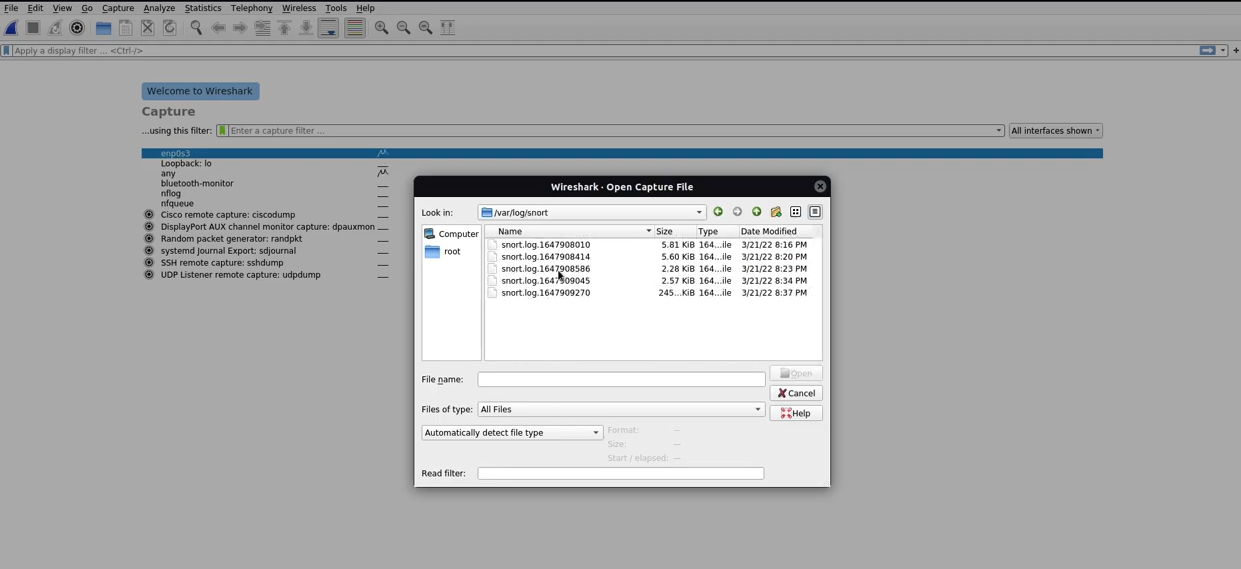Switch dialog to Detail View

pyautogui.click(x=815, y=212)
